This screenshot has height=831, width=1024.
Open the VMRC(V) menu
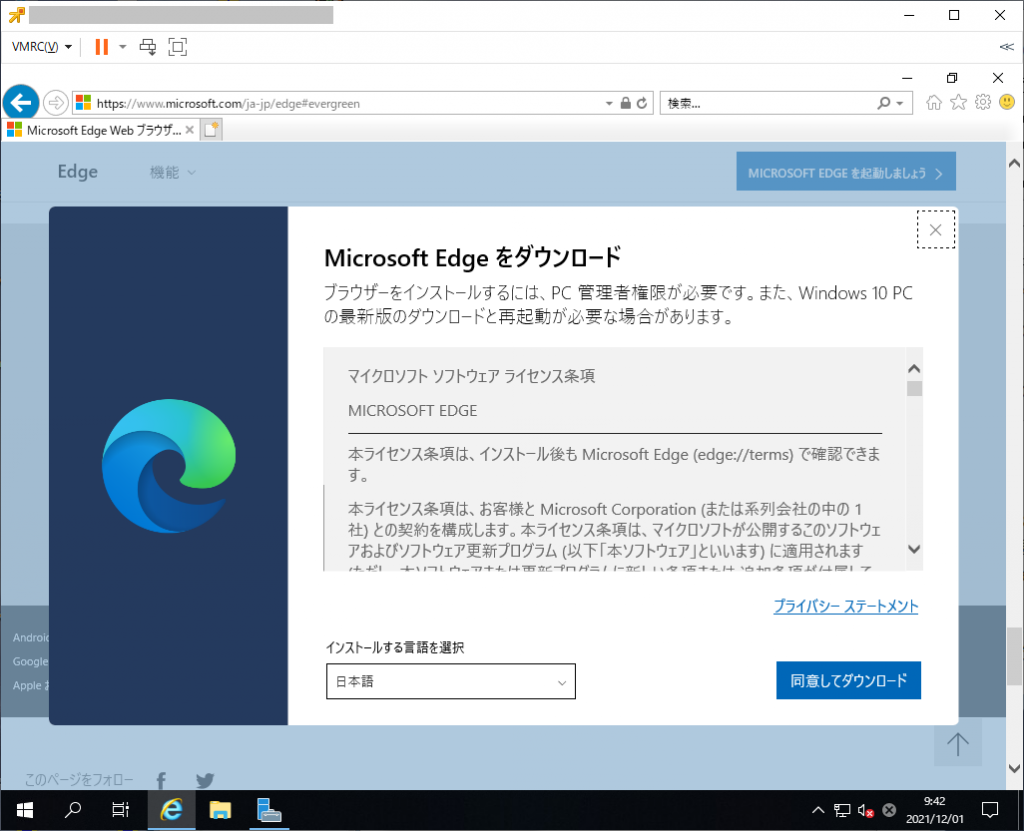pyautogui.click(x=42, y=47)
